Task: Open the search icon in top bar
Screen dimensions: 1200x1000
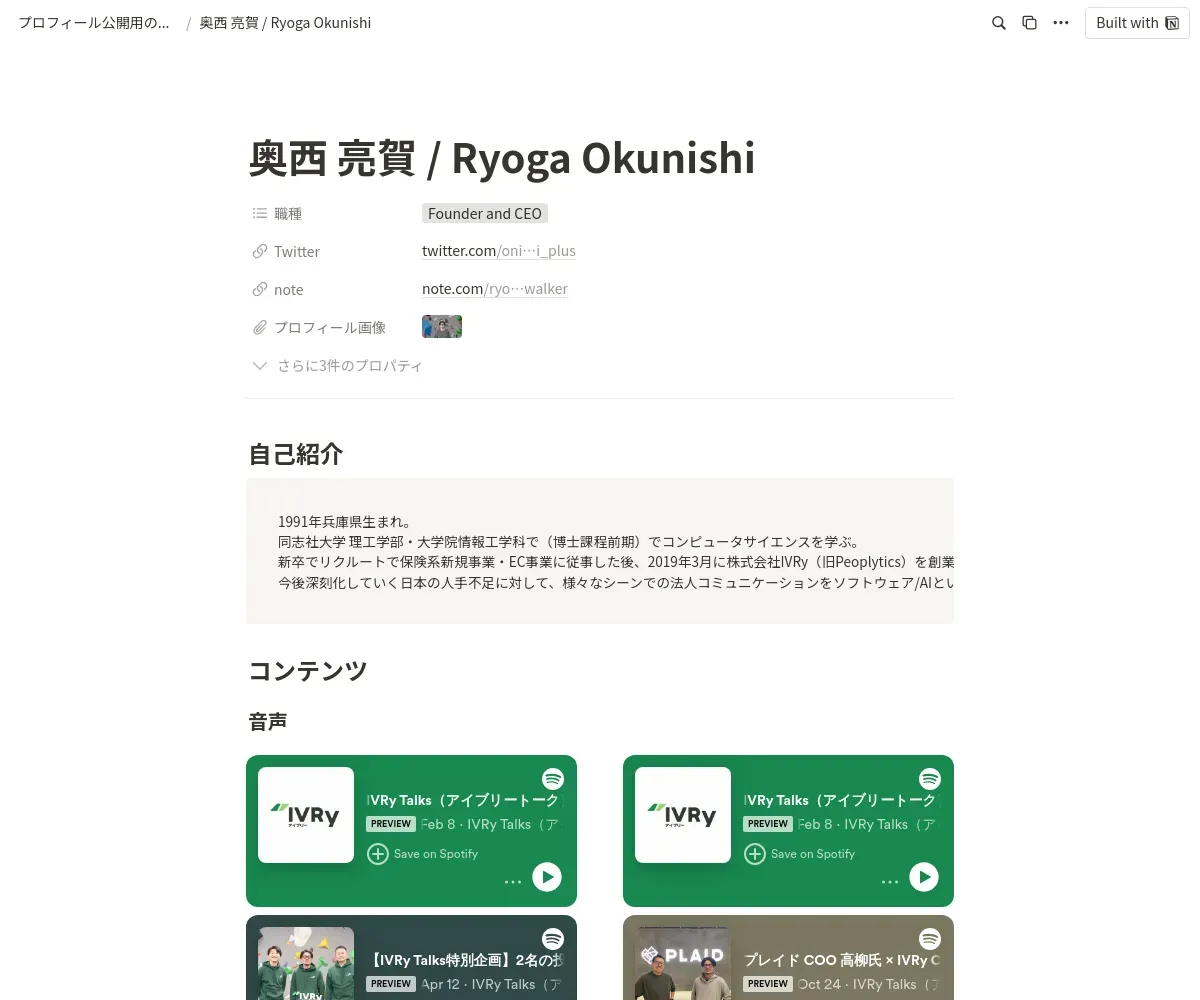Action: pos(998,23)
